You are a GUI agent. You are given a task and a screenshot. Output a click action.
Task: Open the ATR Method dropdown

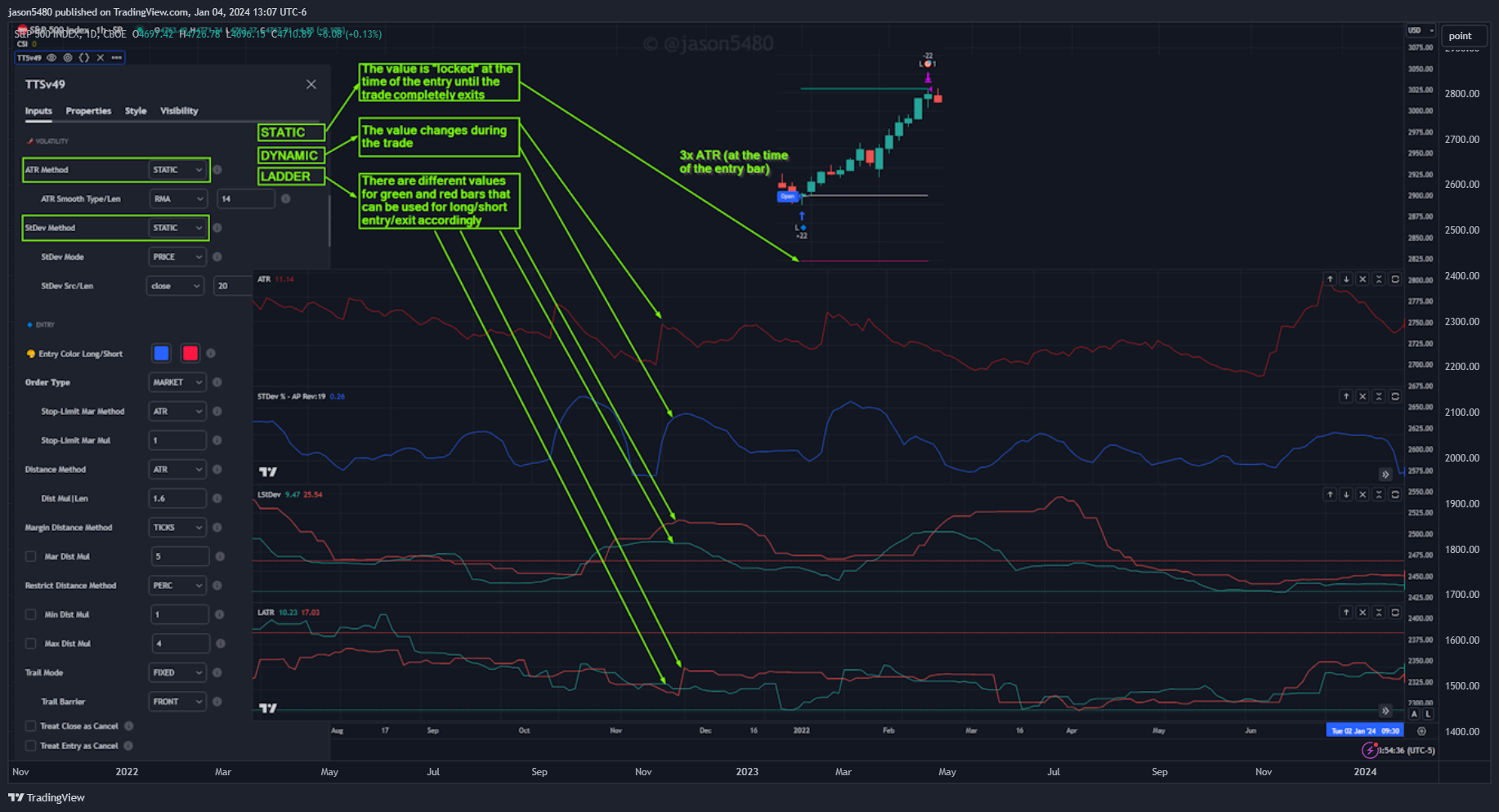[177, 170]
